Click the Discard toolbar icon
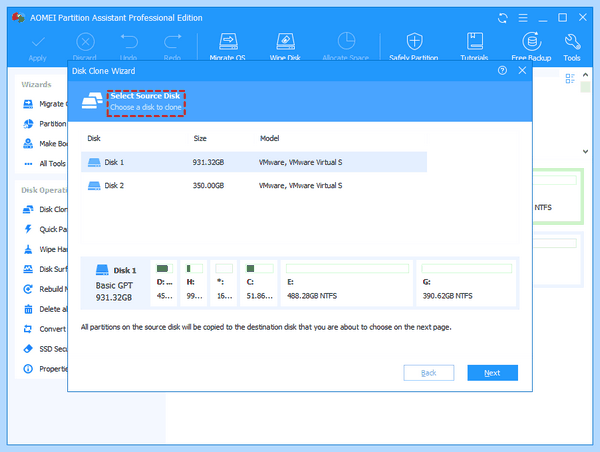 (x=85, y=42)
